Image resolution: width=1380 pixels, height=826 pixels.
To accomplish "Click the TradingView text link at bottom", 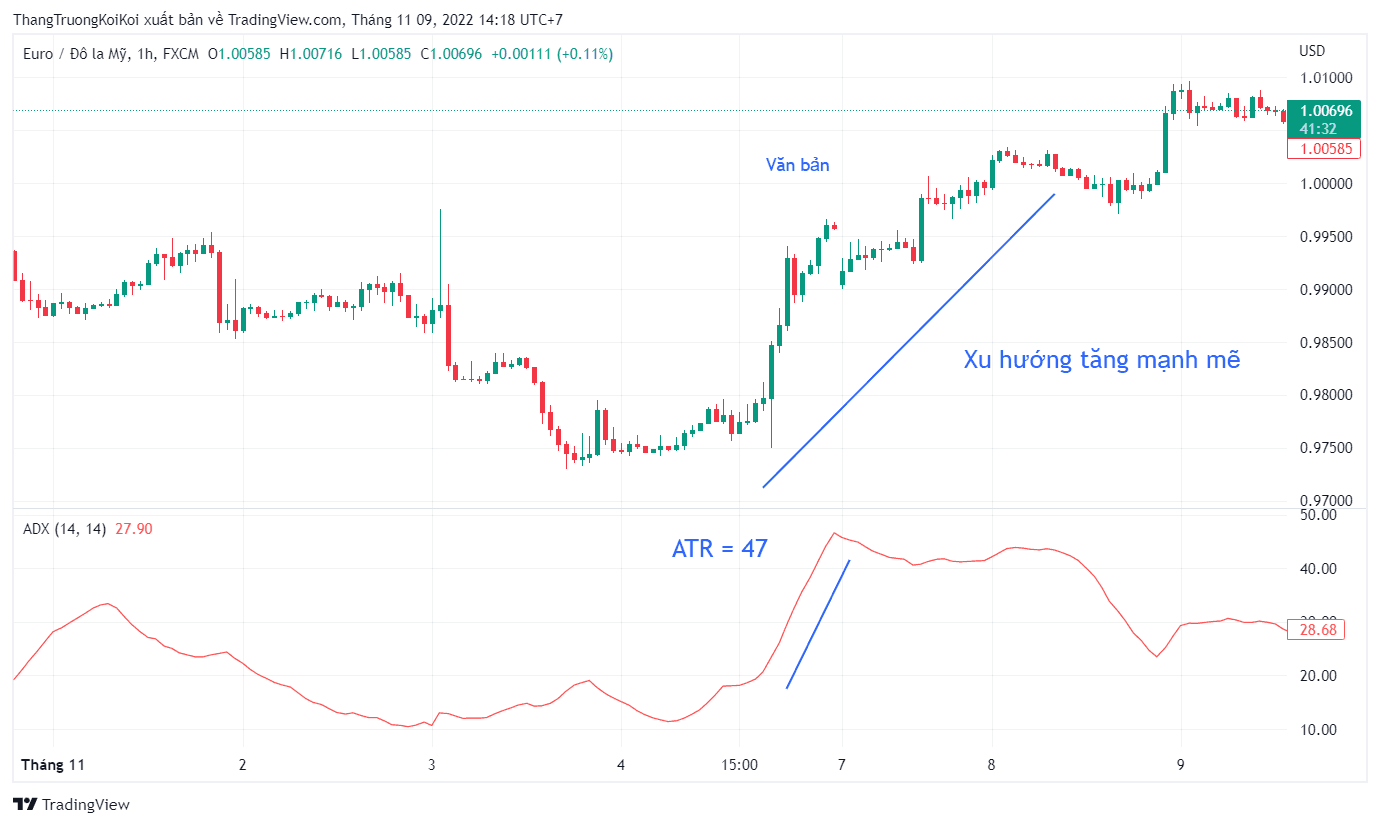I will (86, 805).
